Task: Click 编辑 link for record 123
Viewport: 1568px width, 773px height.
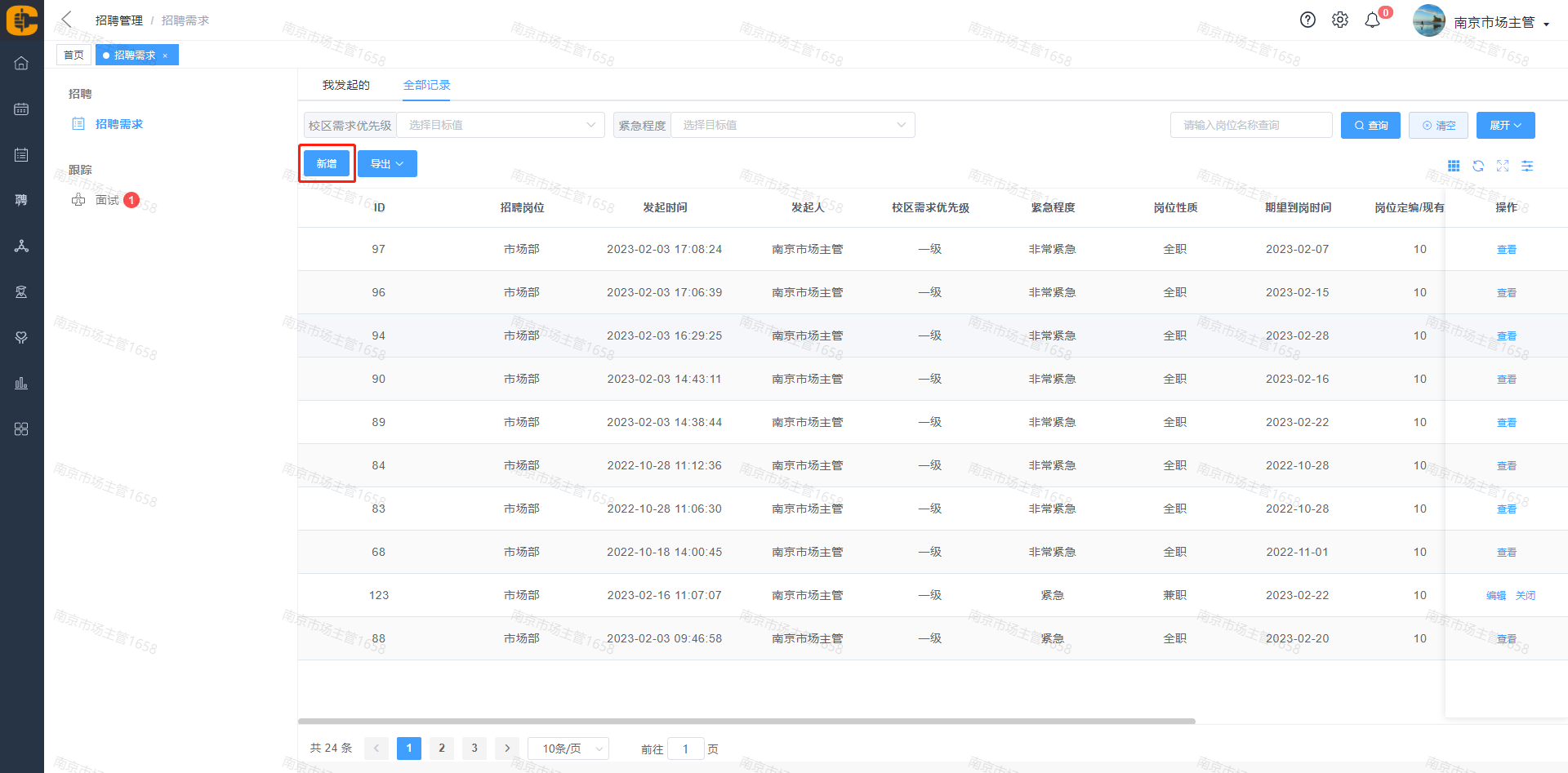Action: point(1495,596)
